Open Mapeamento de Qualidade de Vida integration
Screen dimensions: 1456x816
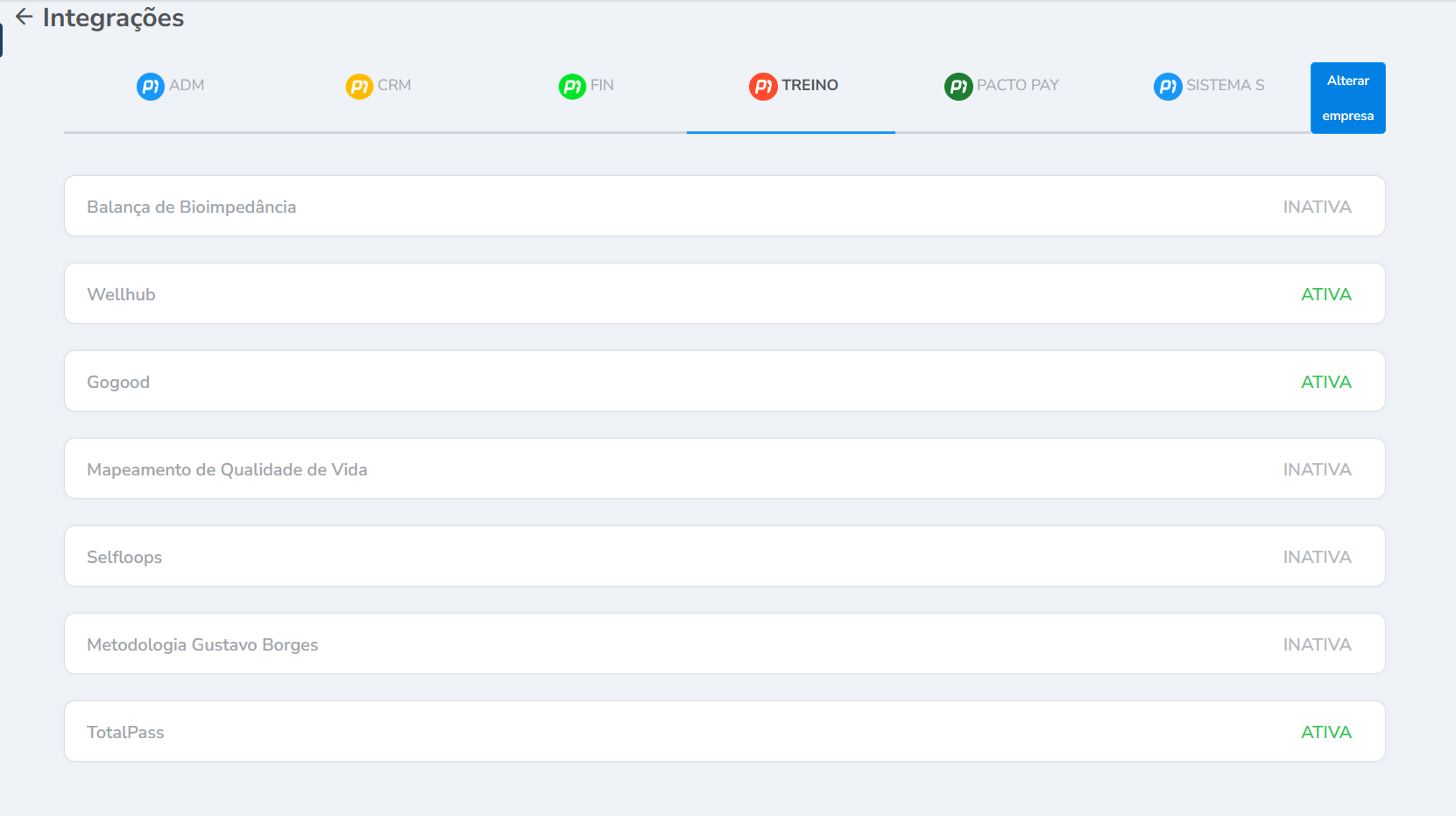click(227, 469)
